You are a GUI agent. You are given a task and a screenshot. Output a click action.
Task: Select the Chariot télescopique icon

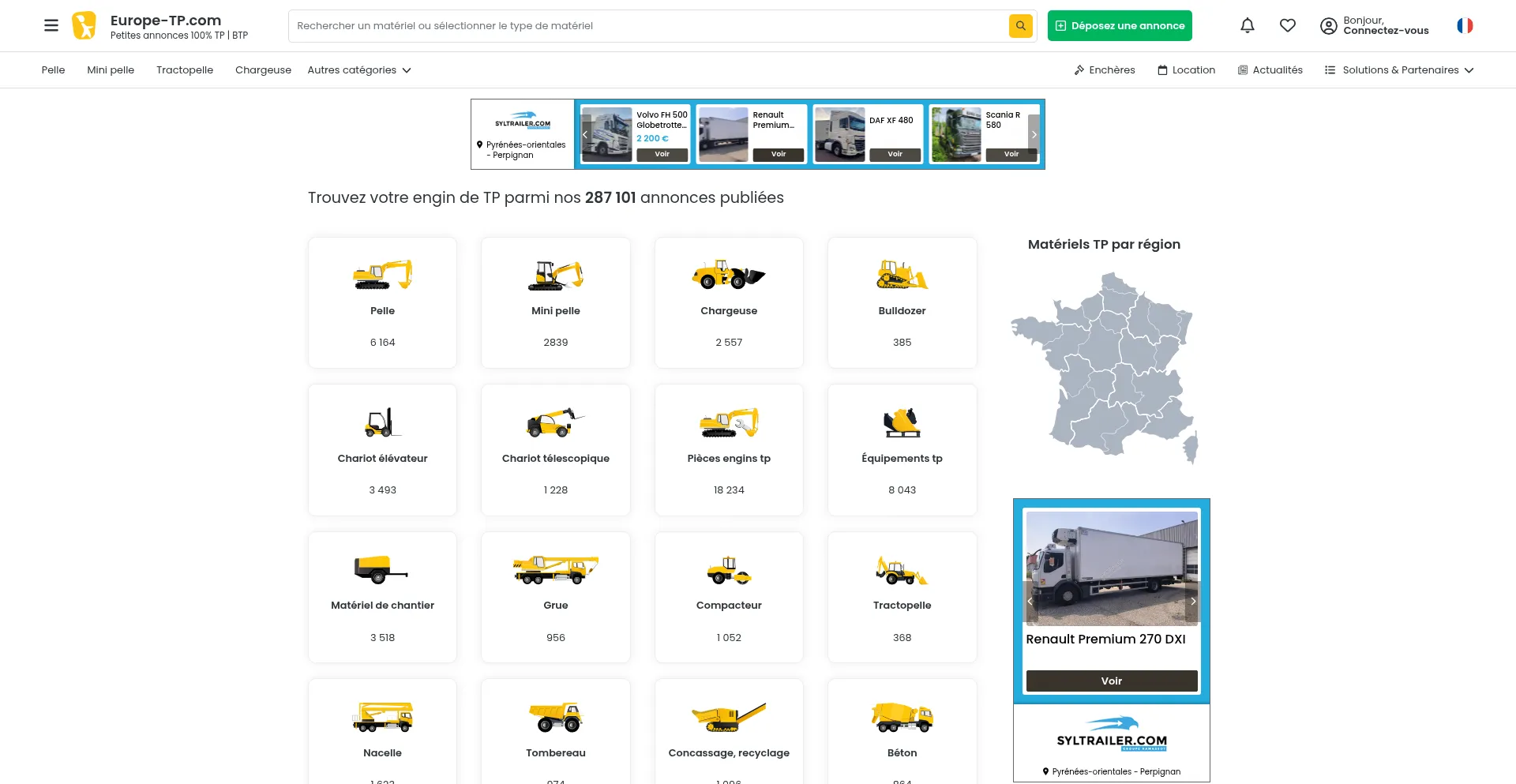click(556, 422)
